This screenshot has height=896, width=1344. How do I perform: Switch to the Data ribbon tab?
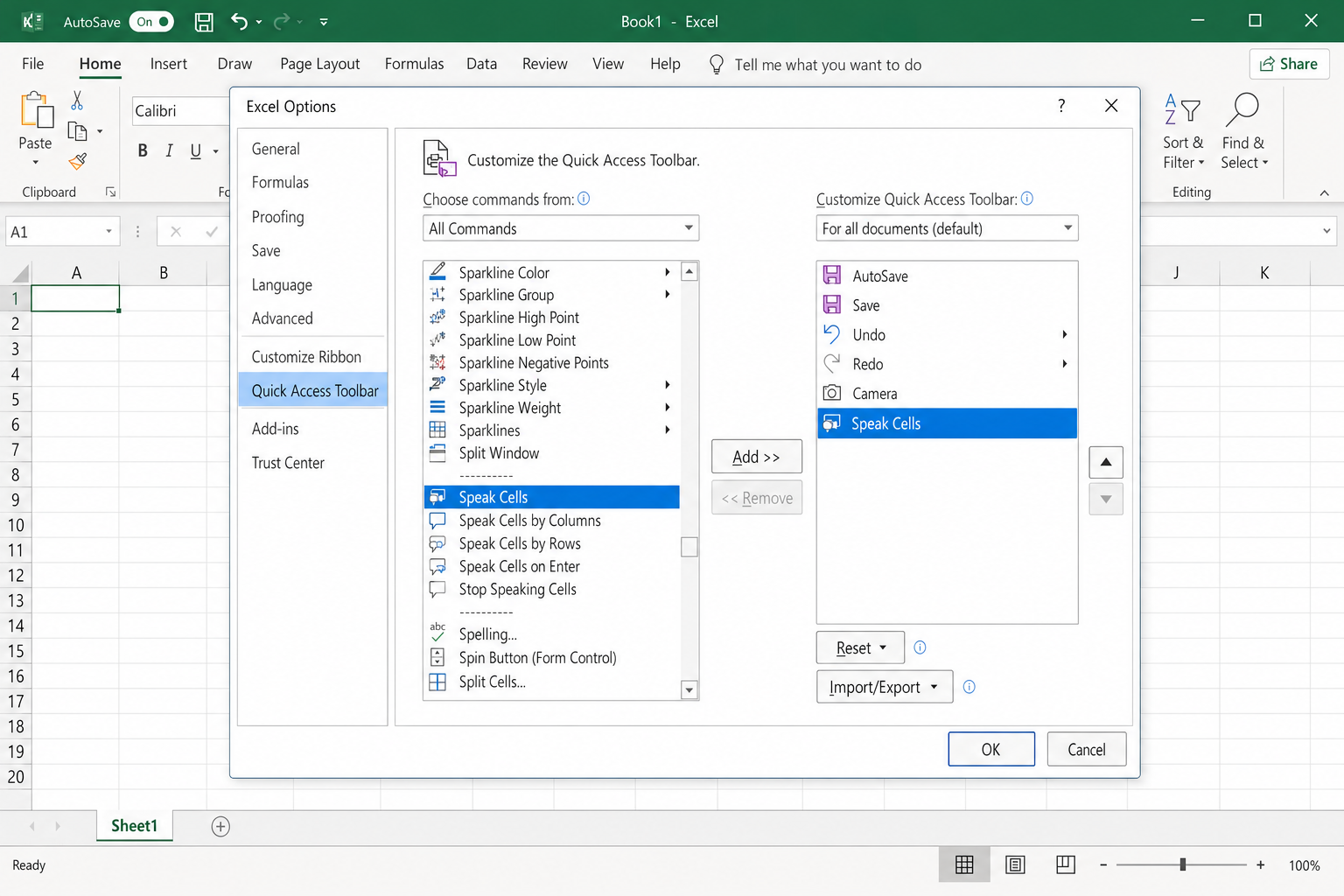click(481, 64)
